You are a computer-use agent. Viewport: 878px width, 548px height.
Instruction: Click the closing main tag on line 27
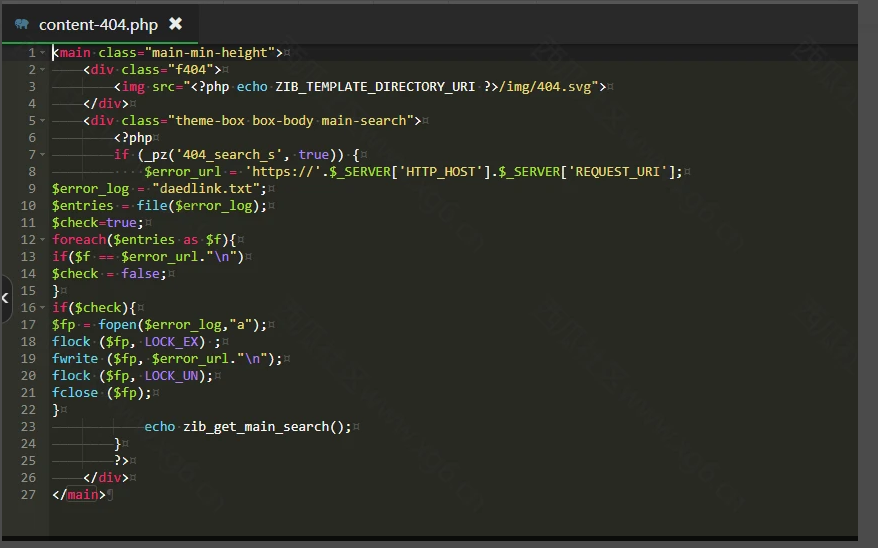[80, 494]
